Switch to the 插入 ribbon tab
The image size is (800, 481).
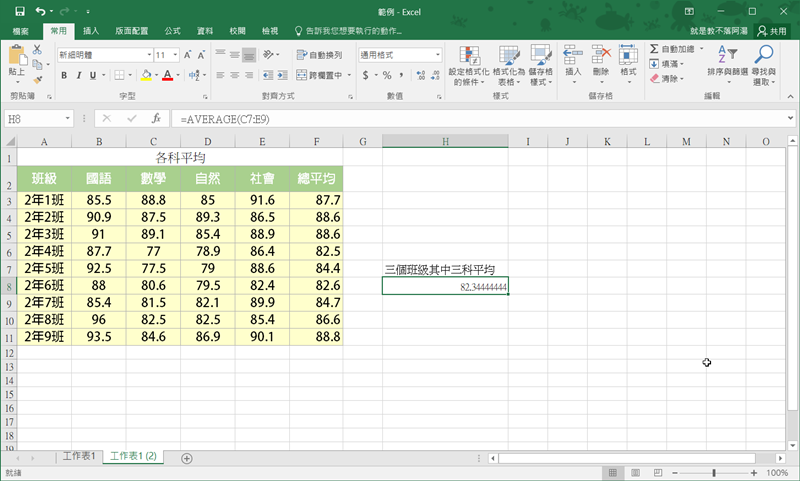click(91, 31)
